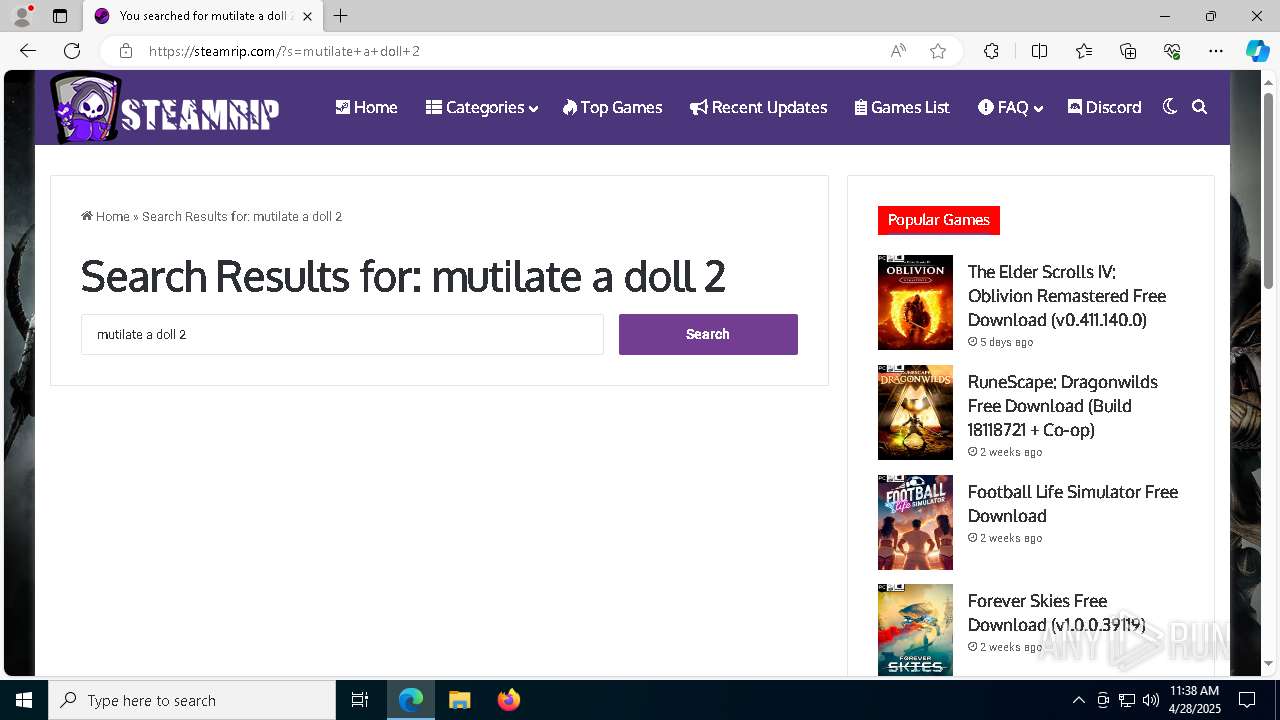
Task: Expand the FAQ dropdown menu
Action: tap(1010, 107)
